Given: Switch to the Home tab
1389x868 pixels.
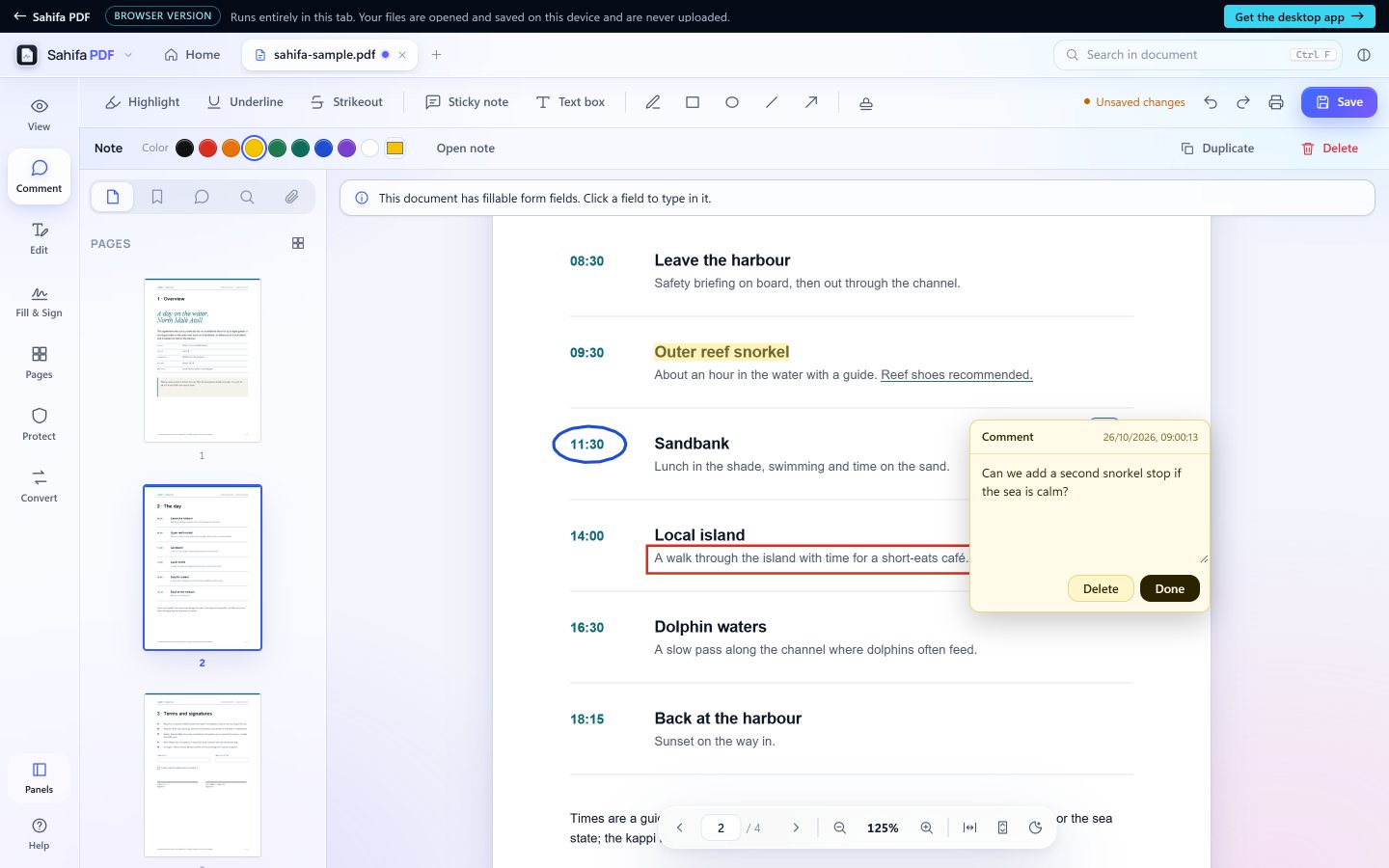Looking at the screenshot, I should click(x=192, y=55).
